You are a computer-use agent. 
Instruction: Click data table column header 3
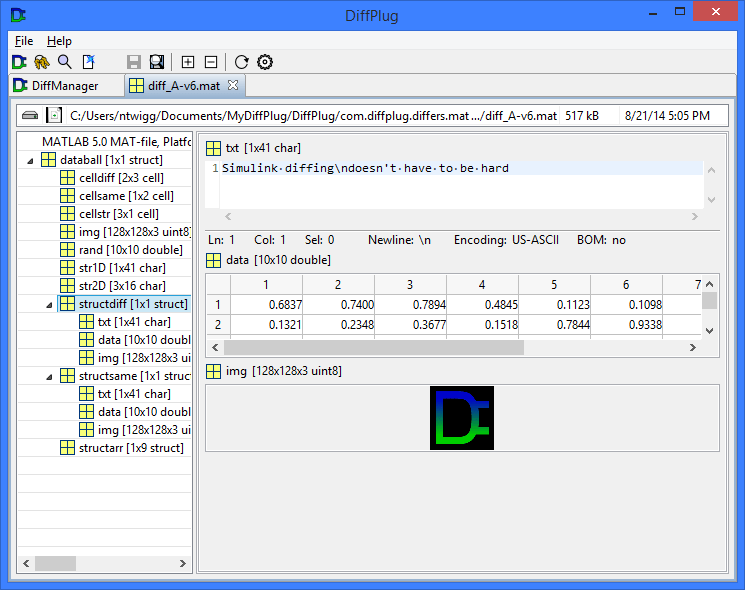pos(410,285)
